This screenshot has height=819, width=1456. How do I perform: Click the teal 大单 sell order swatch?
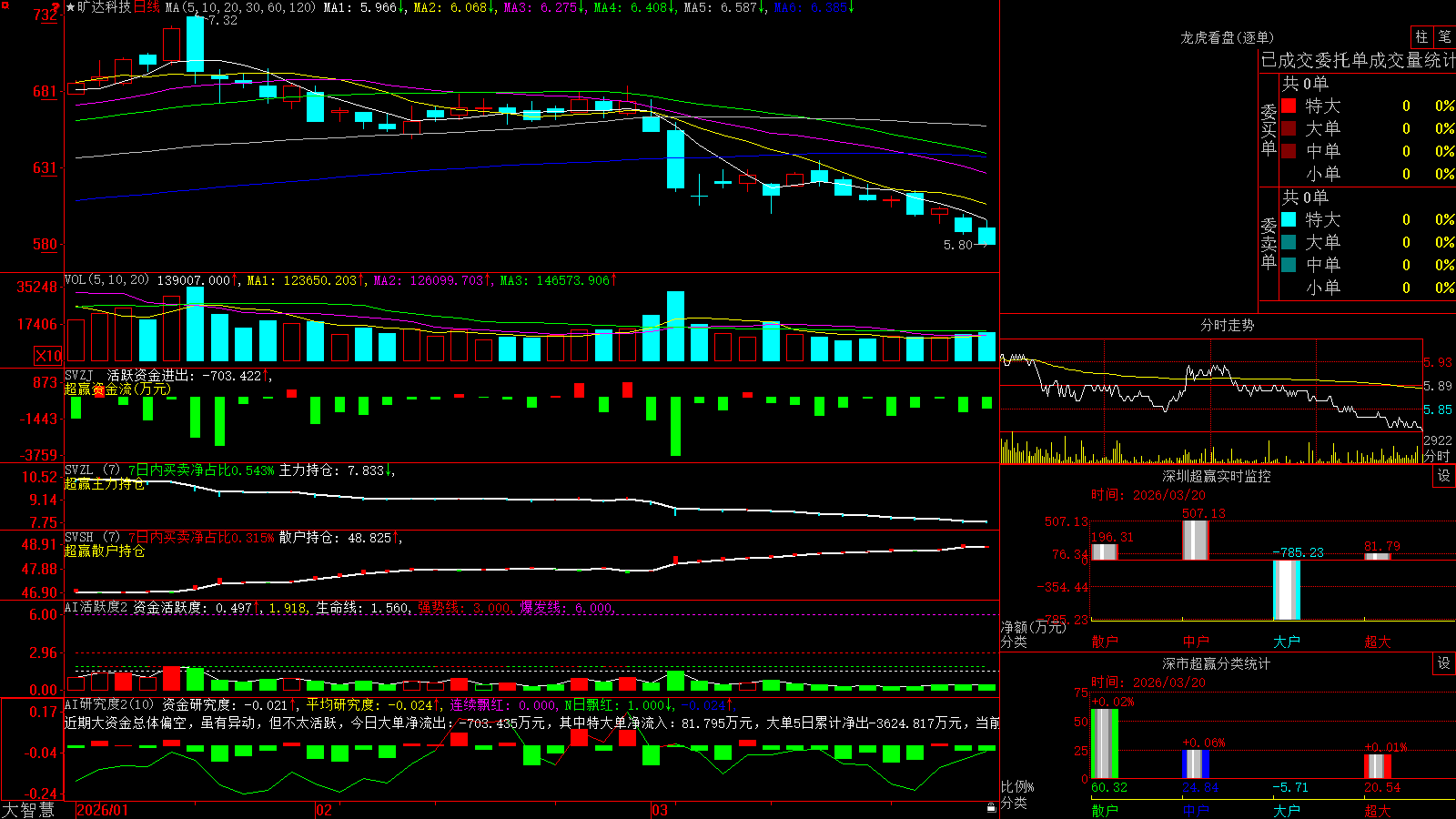1289,242
